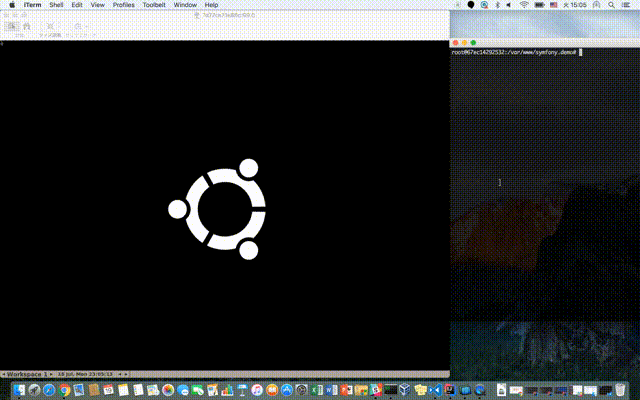Open iTunes music note icon in Dock
Image resolution: width=640 pixels, height=400 pixels.
(x=257, y=390)
